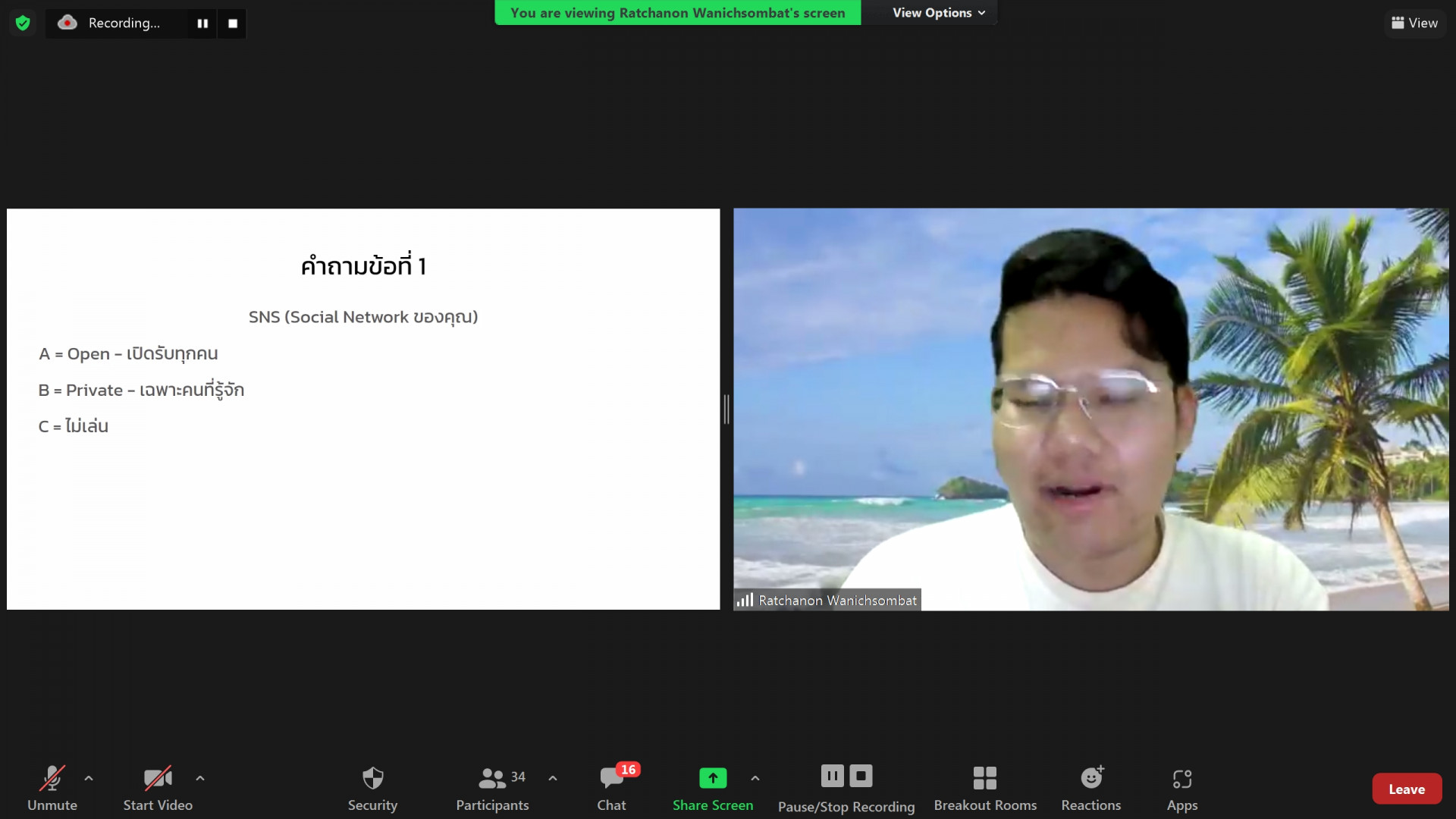Open the Participants panel

492,789
